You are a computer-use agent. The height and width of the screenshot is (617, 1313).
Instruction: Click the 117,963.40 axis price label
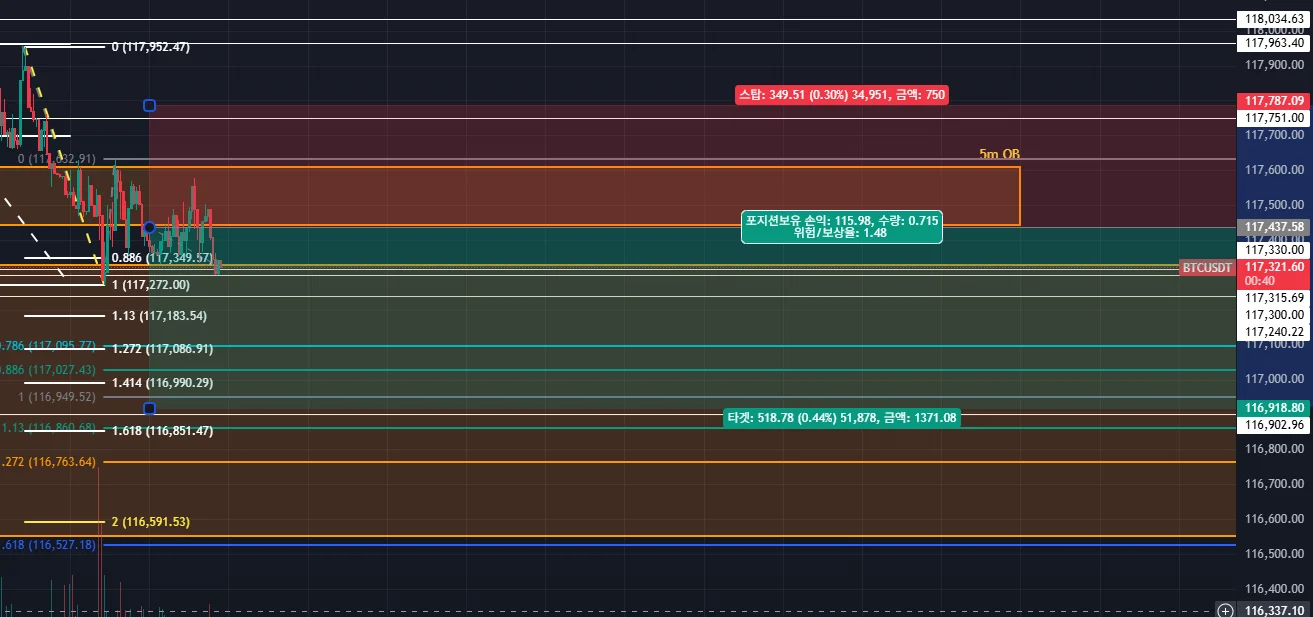[1275, 43]
